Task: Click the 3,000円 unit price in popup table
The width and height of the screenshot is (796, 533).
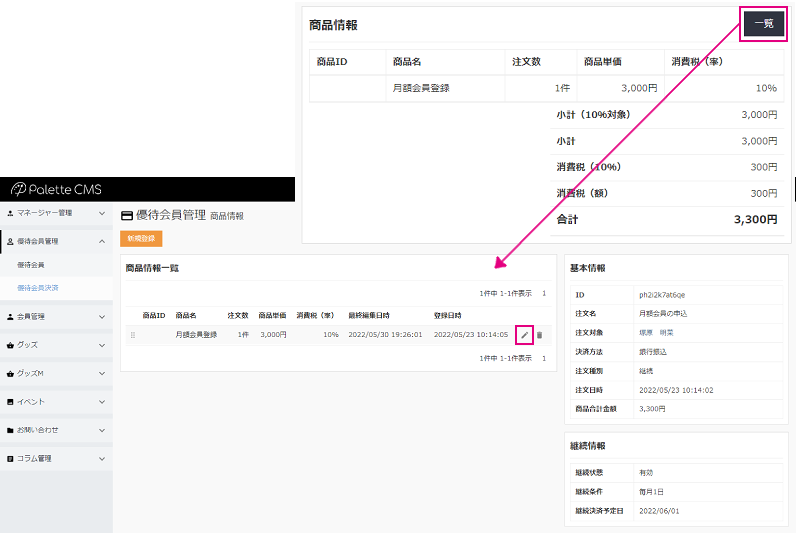Action: coord(639,88)
